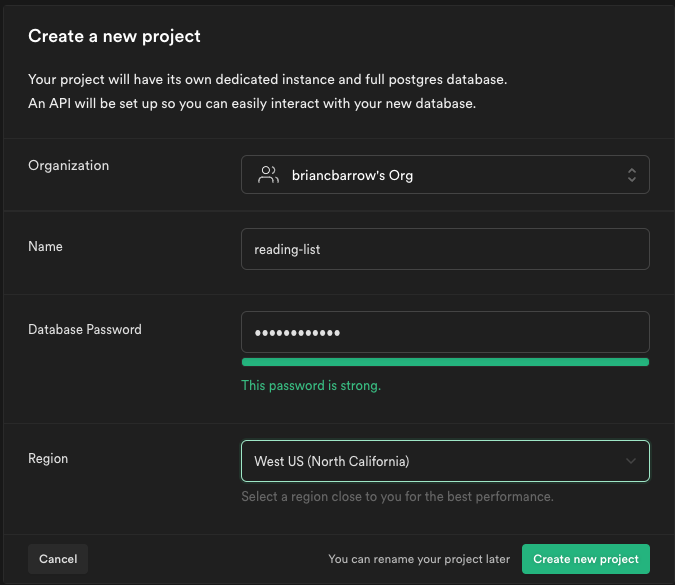Click the Cancel button
This screenshot has height=585, width=675.
tap(58, 559)
